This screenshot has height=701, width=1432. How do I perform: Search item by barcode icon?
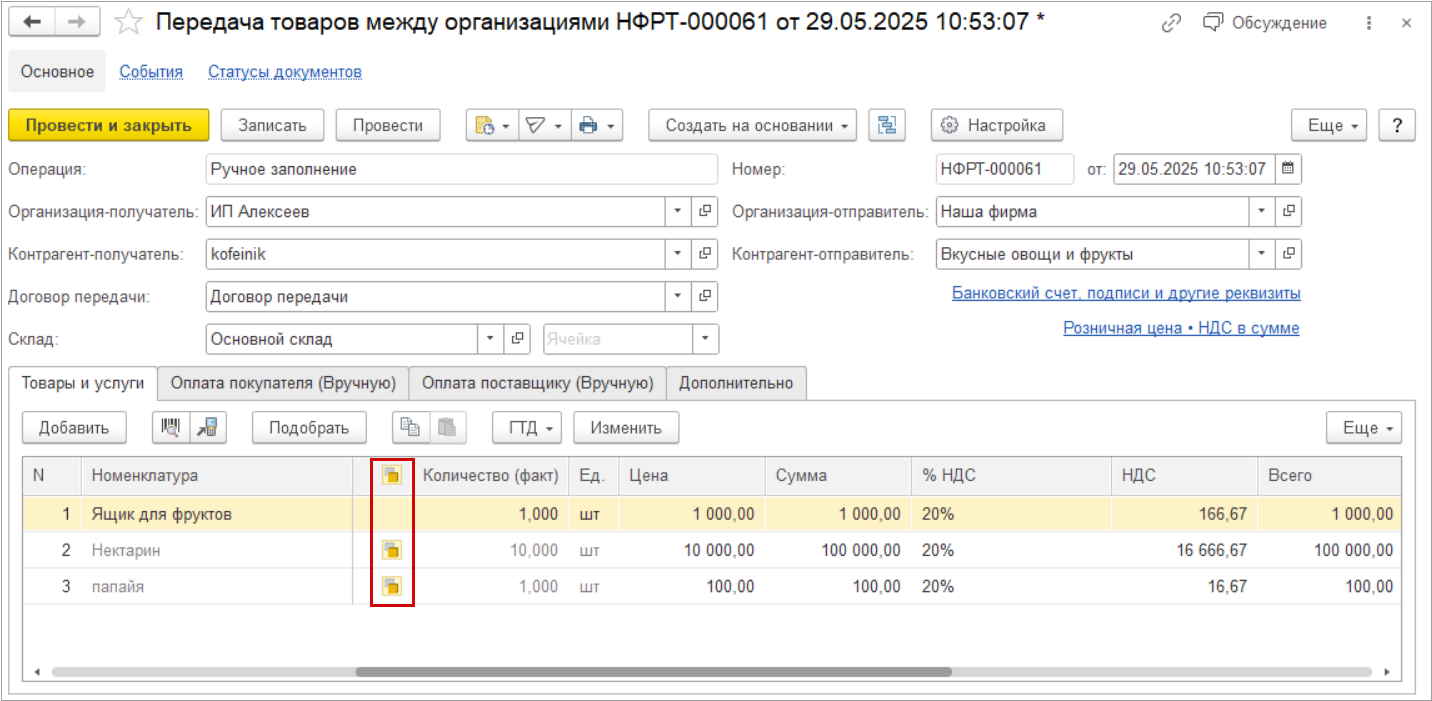(x=171, y=428)
